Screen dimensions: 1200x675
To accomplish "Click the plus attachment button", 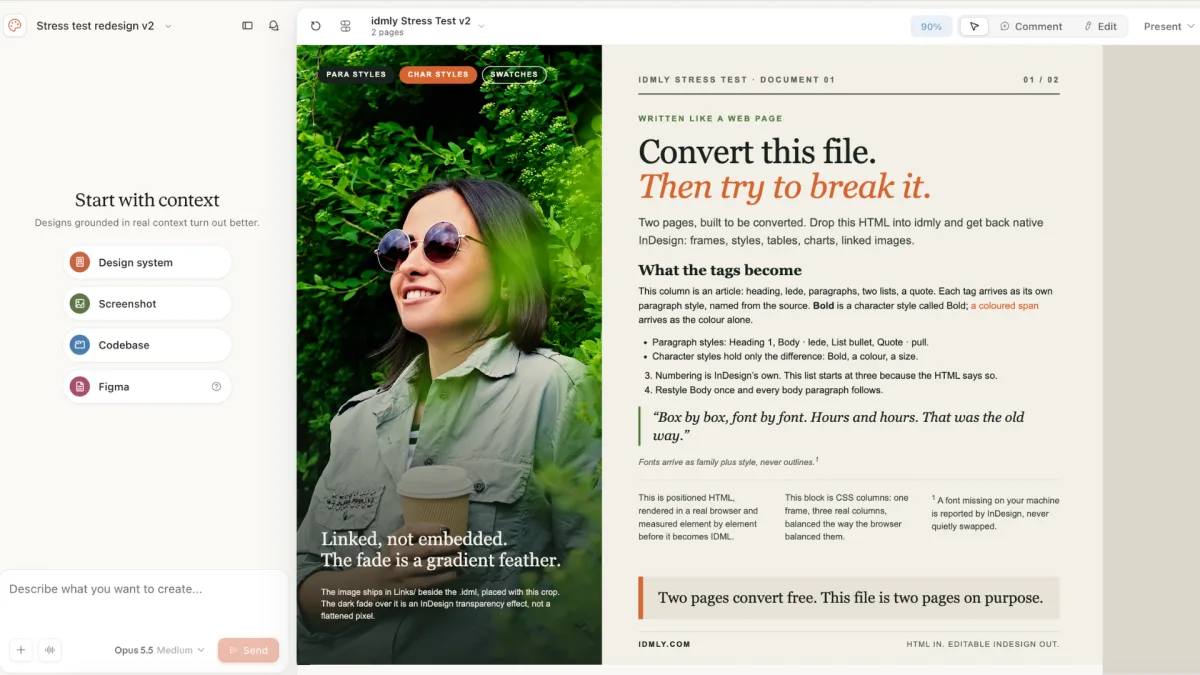I will tap(21, 650).
